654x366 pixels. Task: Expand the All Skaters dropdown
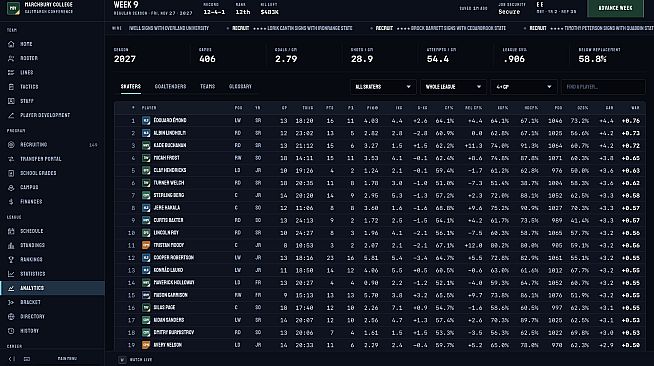383,87
